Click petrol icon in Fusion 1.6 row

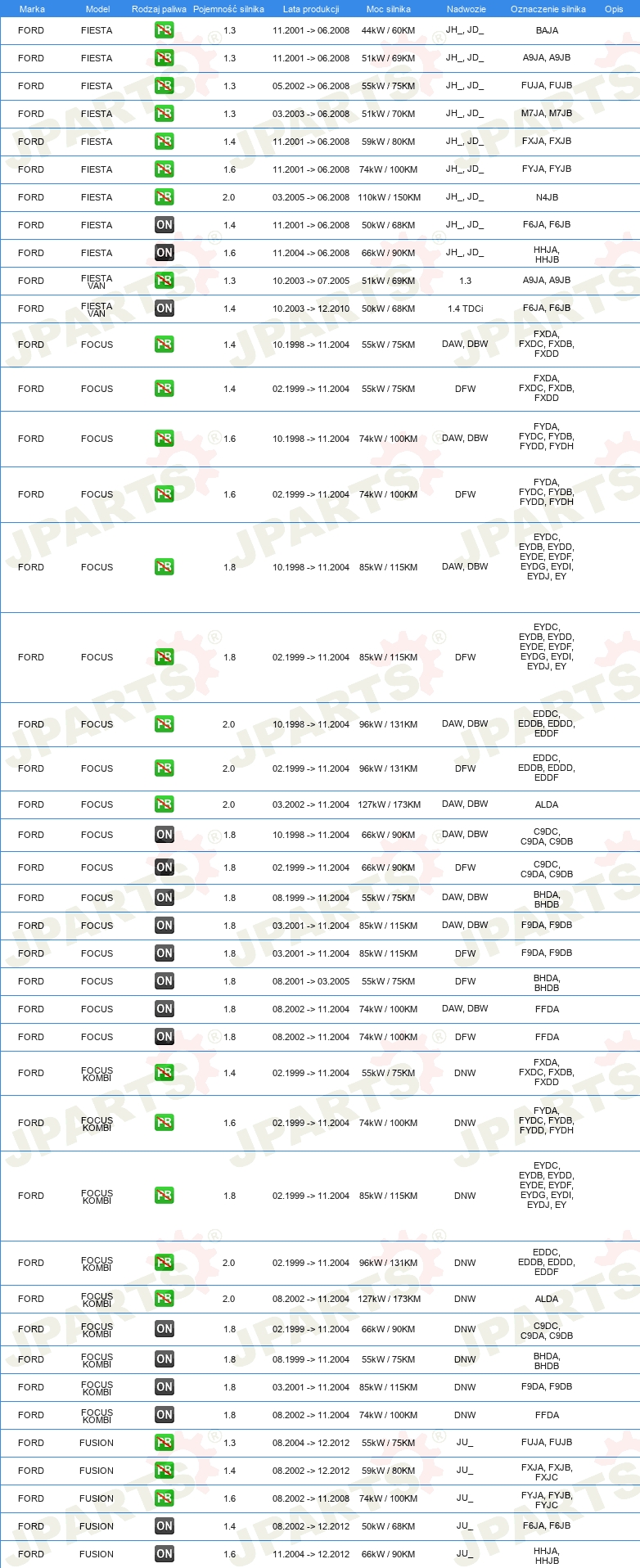pos(165,1498)
